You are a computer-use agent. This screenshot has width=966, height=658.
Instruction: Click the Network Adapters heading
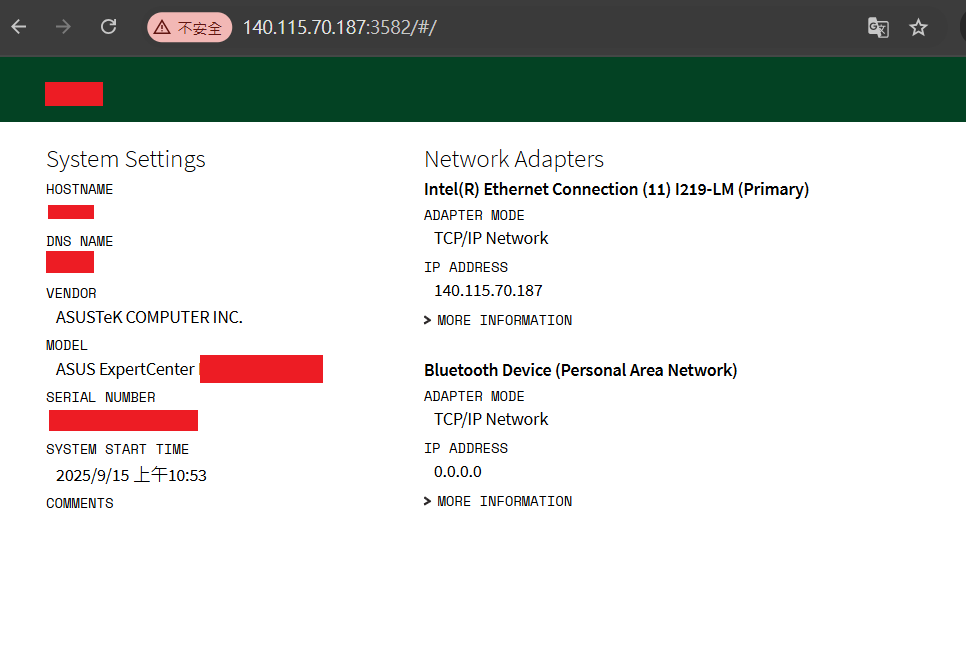coord(514,160)
